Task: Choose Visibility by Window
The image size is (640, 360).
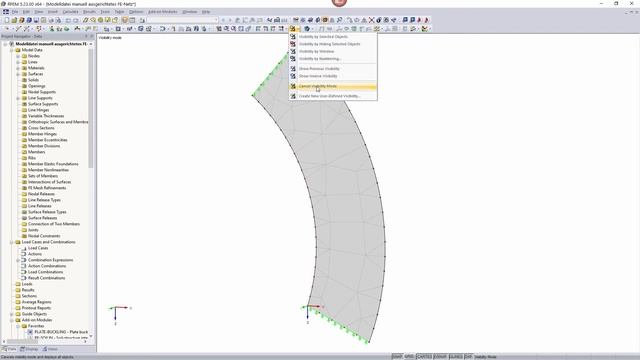Action: tap(333, 51)
